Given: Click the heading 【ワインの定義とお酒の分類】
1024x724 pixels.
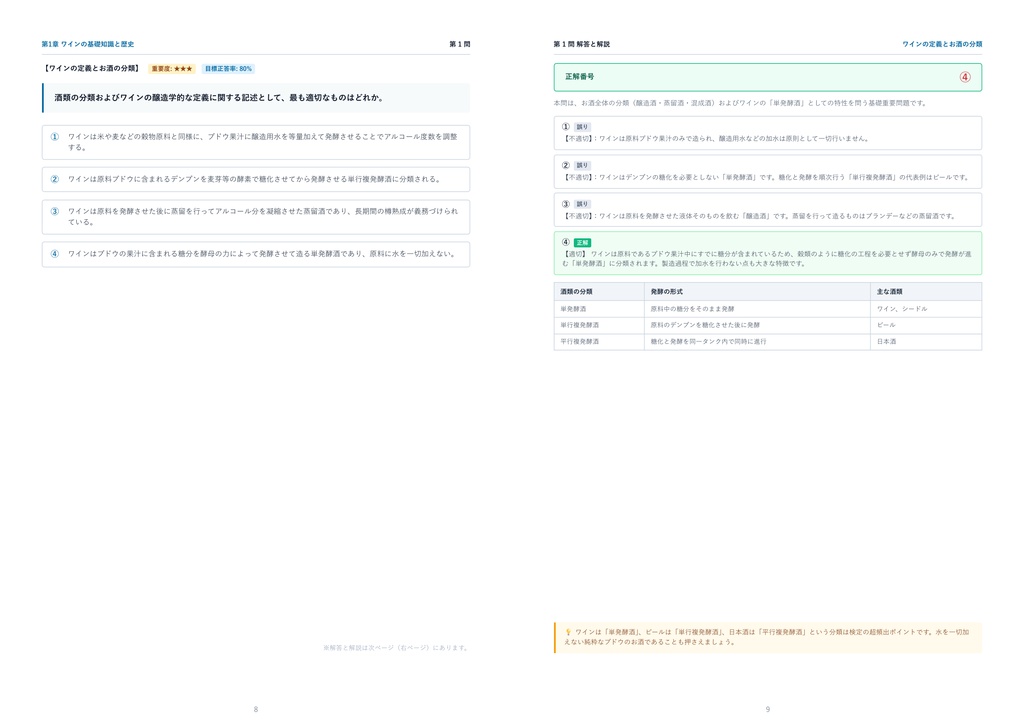Looking at the screenshot, I should tap(92, 69).
